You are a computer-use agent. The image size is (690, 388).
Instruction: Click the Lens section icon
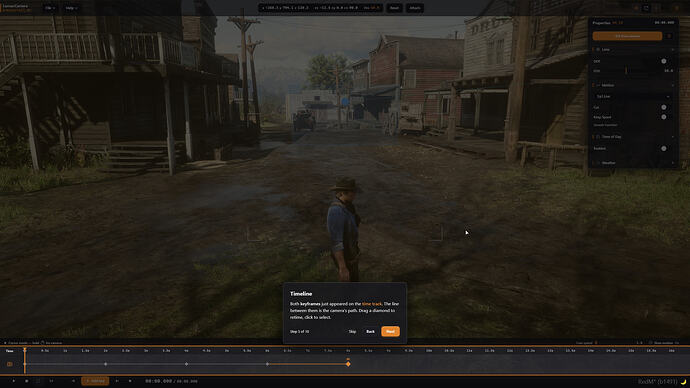pyautogui.click(x=598, y=50)
